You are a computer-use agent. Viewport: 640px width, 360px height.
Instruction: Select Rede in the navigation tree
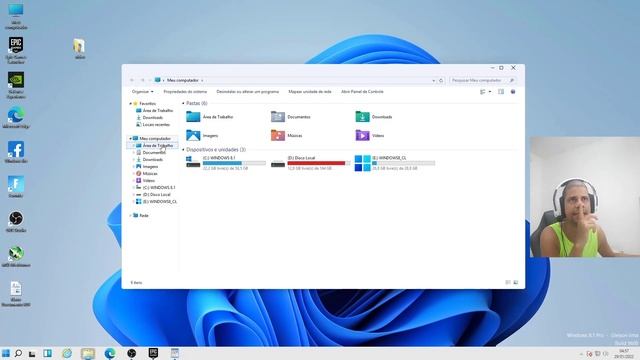coord(140,215)
